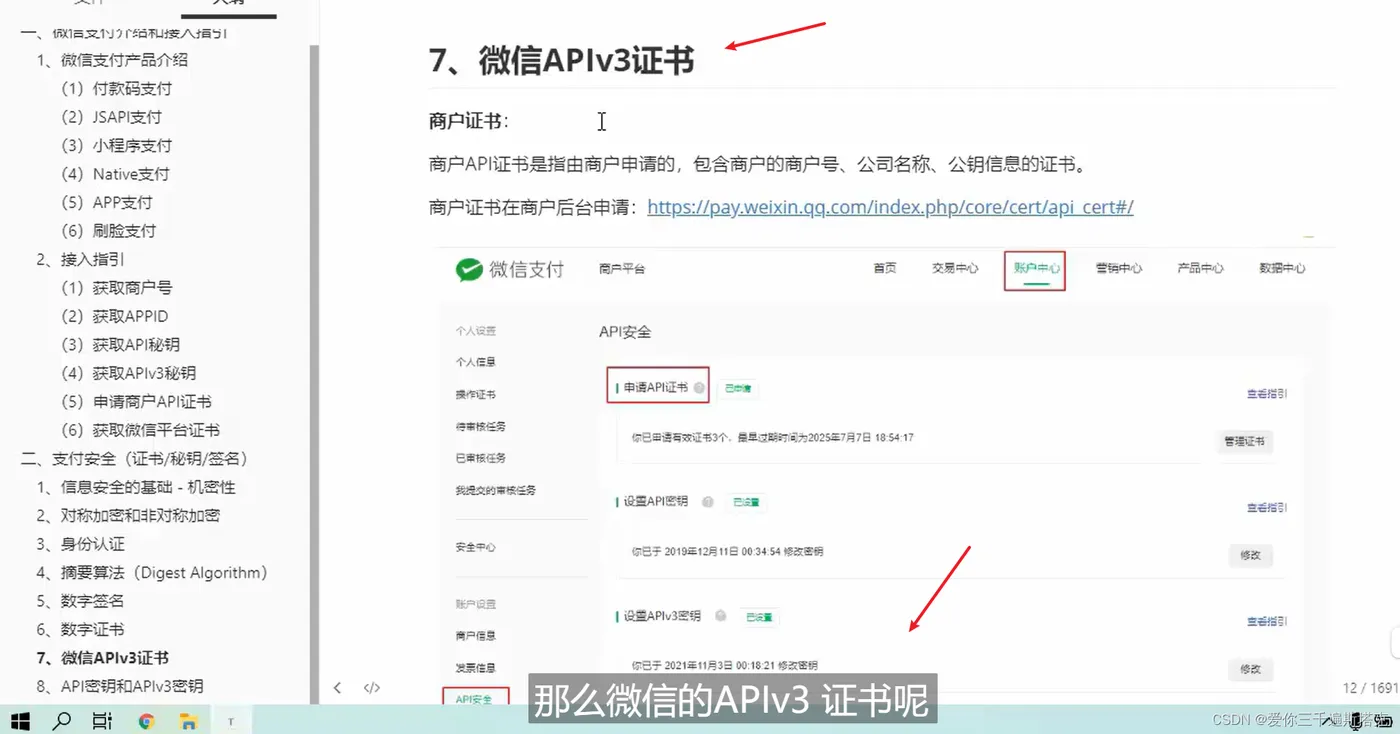Screen dimensions: 1400x734
Task: Click 管理证书 button in embedded screenshot
Action: pos(1244,441)
